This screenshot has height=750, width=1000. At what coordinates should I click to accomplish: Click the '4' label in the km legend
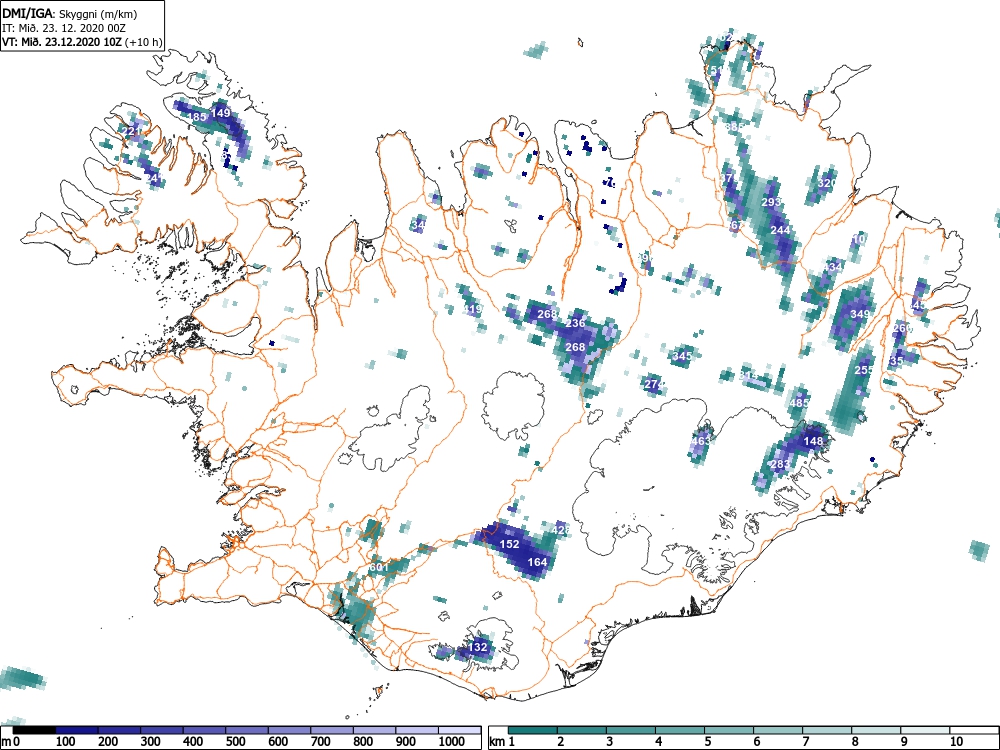659,742
